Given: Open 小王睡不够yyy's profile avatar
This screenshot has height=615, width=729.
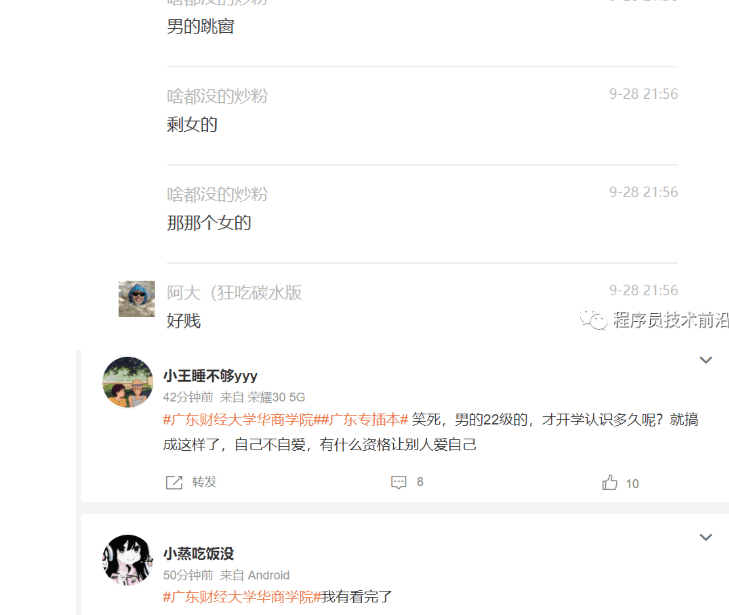Looking at the screenshot, I should (x=127, y=382).
